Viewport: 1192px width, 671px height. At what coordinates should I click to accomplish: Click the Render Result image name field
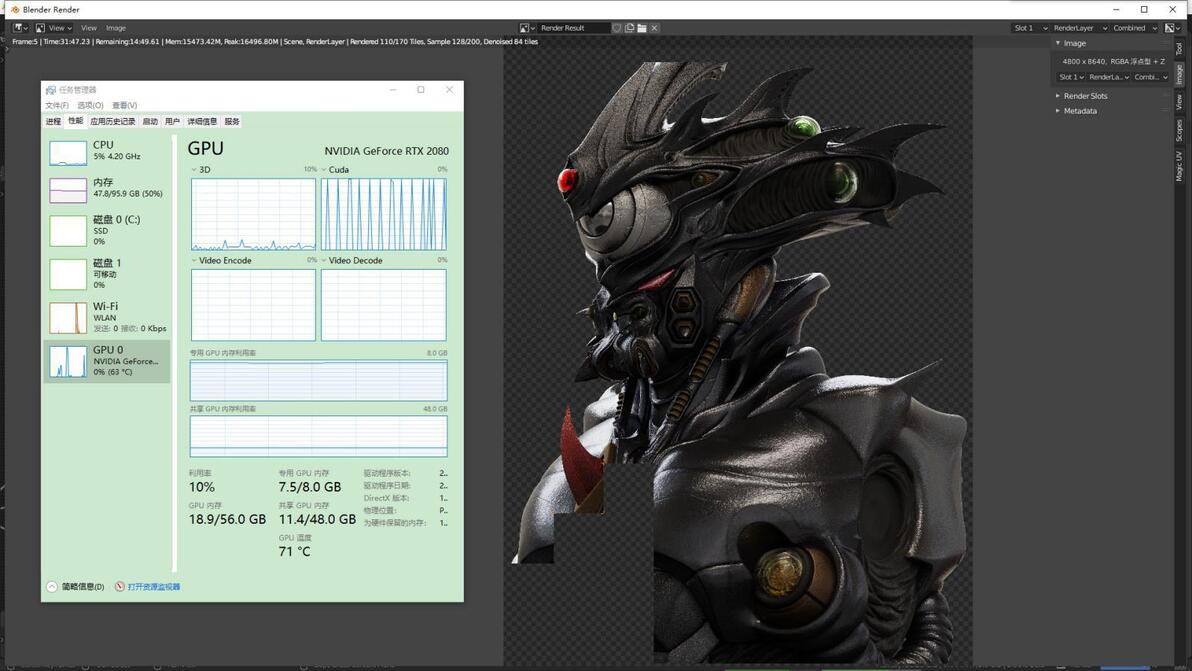[x=573, y=28]
